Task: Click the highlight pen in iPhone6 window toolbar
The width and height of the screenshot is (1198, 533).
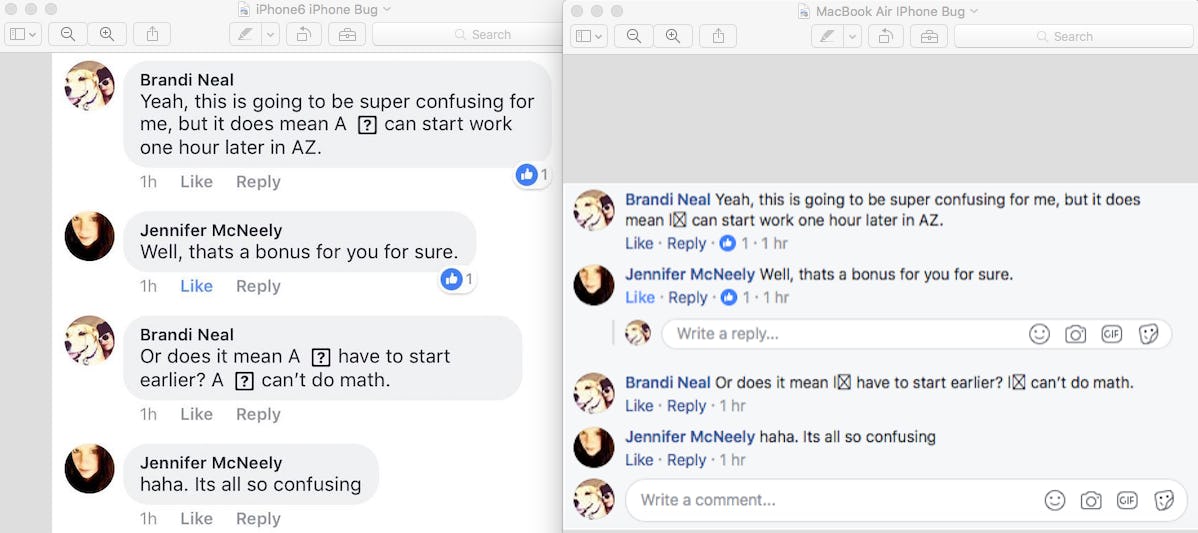Action: tap(244, 34)
